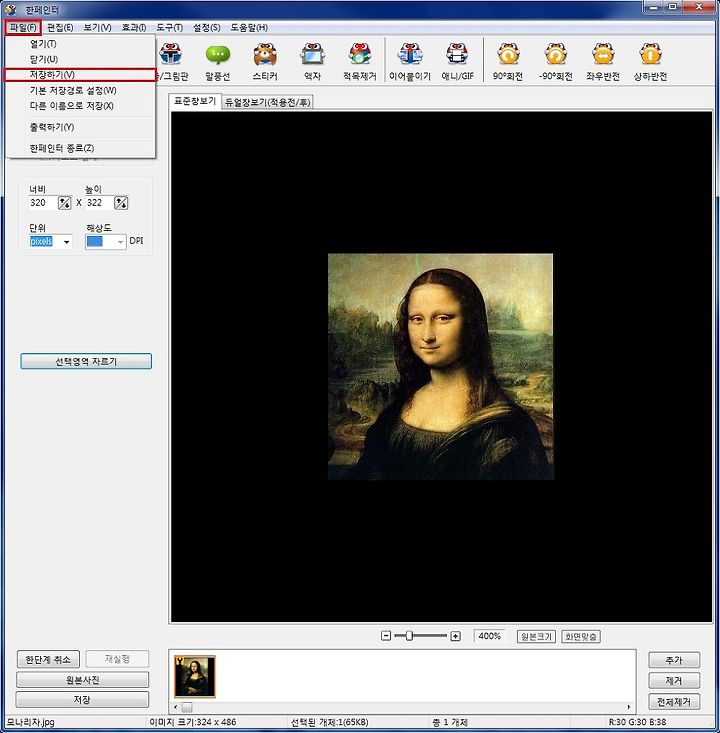720x733 pixels.
Task: Click the 원본사진 button
Action: coord(82,680)
